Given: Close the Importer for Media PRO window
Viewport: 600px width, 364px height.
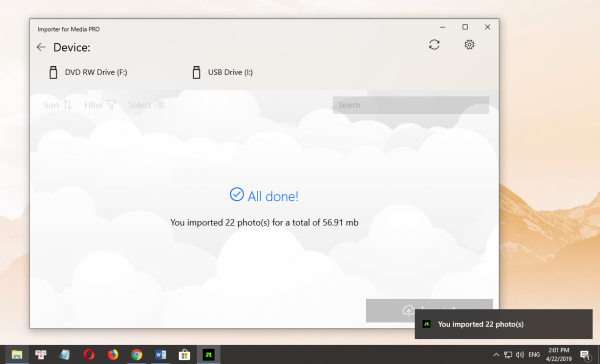Looking at the screenshot, I should [487, 27].
